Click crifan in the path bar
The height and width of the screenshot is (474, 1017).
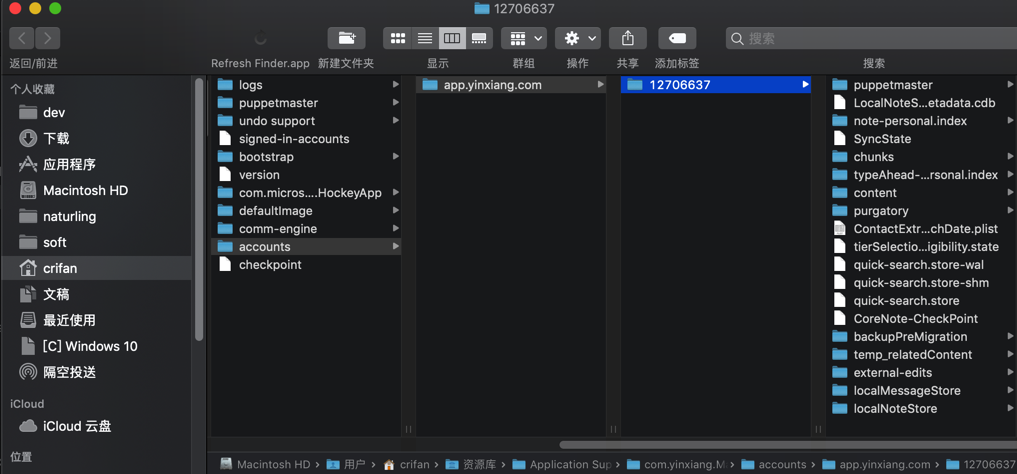click(x=407, y=464)
